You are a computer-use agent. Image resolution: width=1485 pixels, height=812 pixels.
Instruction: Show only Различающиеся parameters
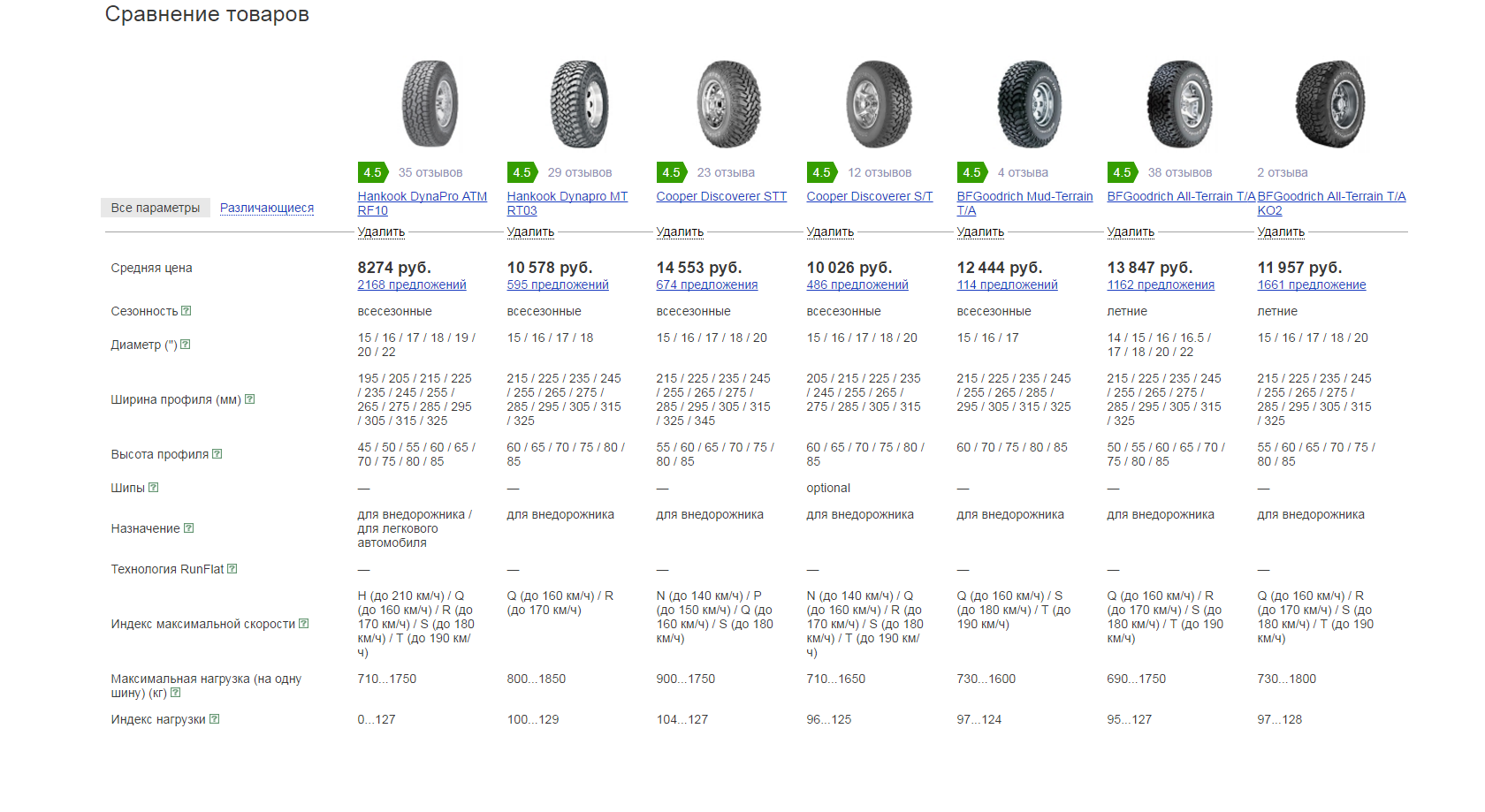[x=267, y=208]
